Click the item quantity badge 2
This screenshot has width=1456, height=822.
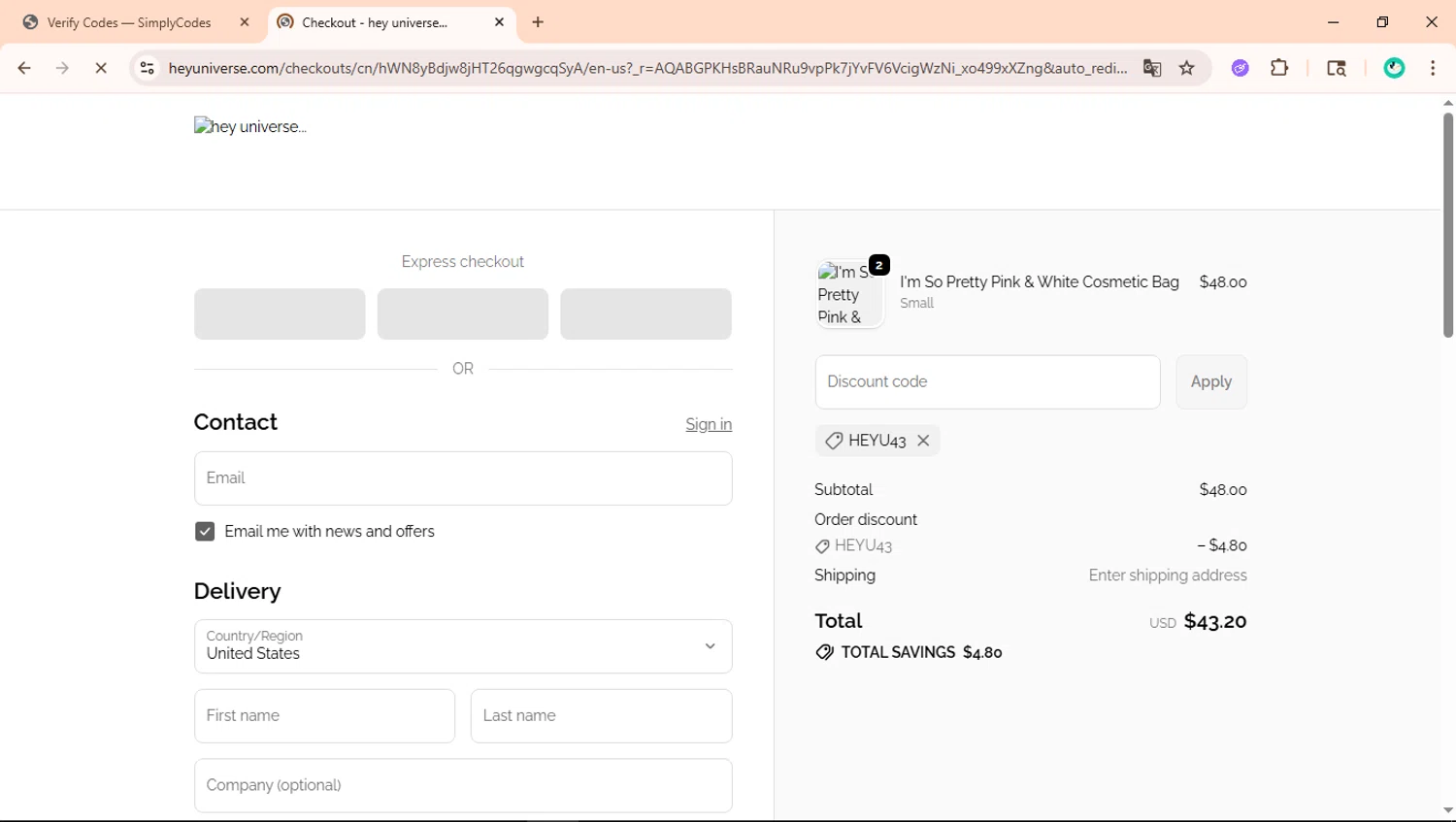[x=879, y=265]
